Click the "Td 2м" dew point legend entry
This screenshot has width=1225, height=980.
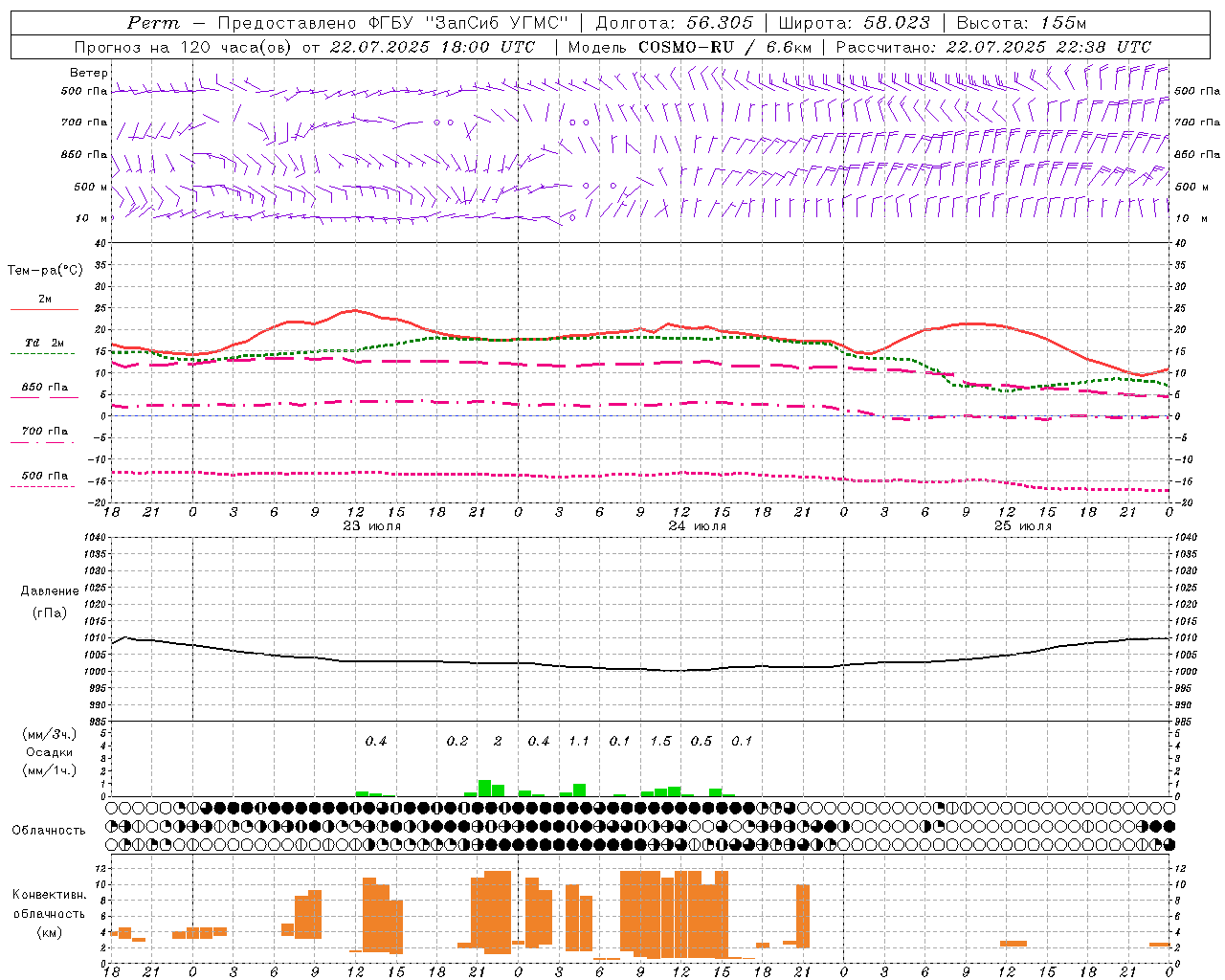[44, 343]
